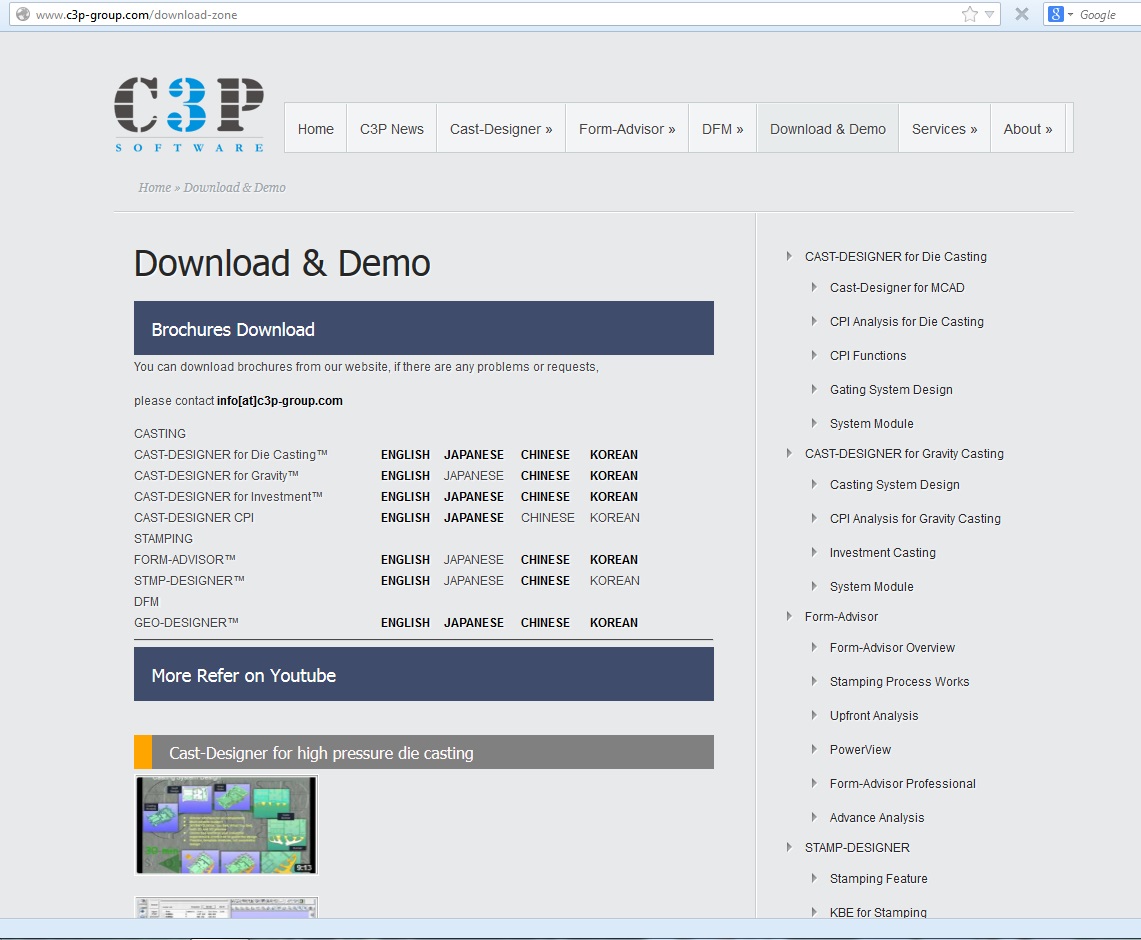This screenshot has height=940, width=1141.
Task: Open CHINESE brochure for FORM-ADVISOR
Action: tap(545, 560)
